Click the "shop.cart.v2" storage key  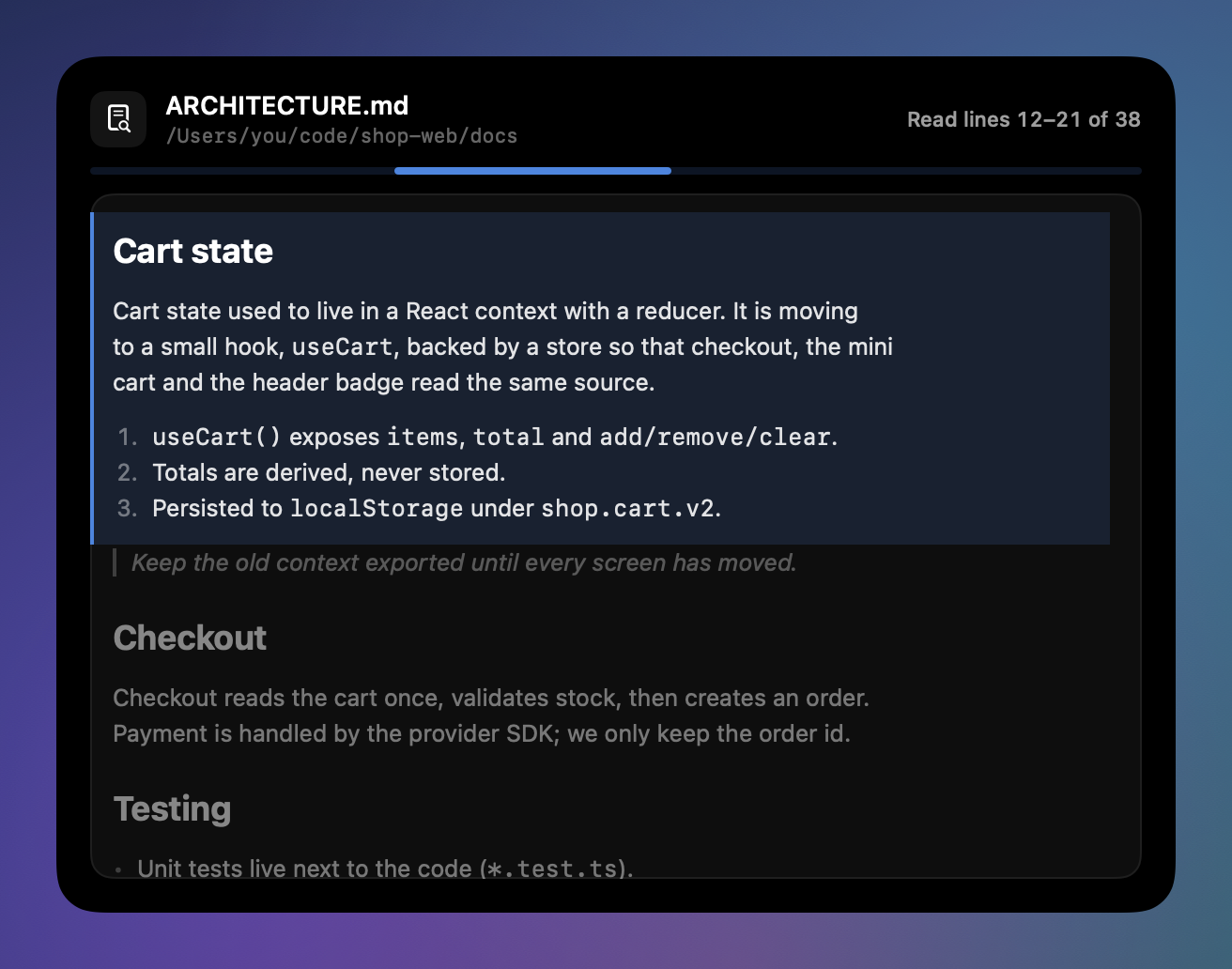coord(628,508)
